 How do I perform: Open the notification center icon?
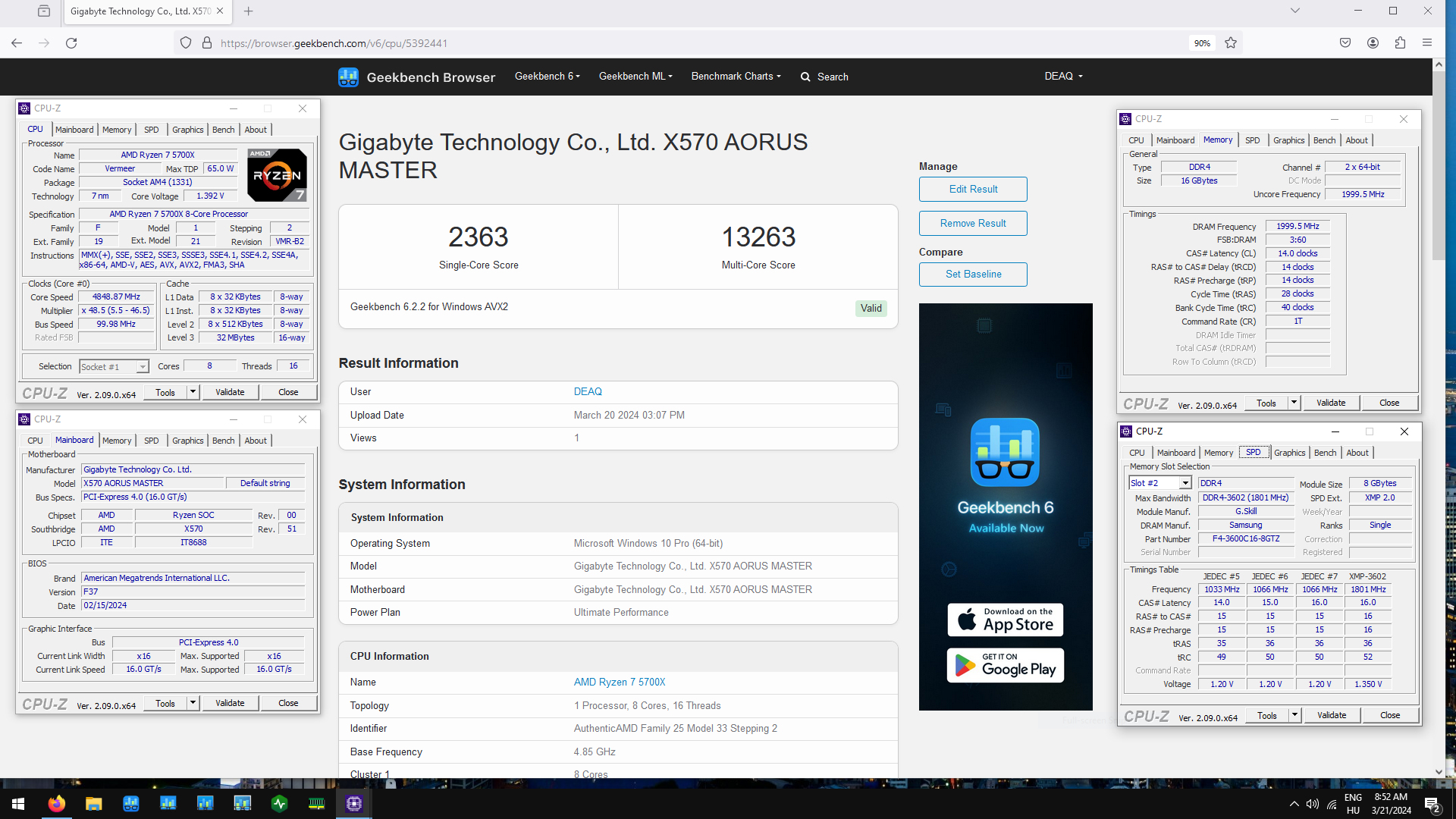1432,805
